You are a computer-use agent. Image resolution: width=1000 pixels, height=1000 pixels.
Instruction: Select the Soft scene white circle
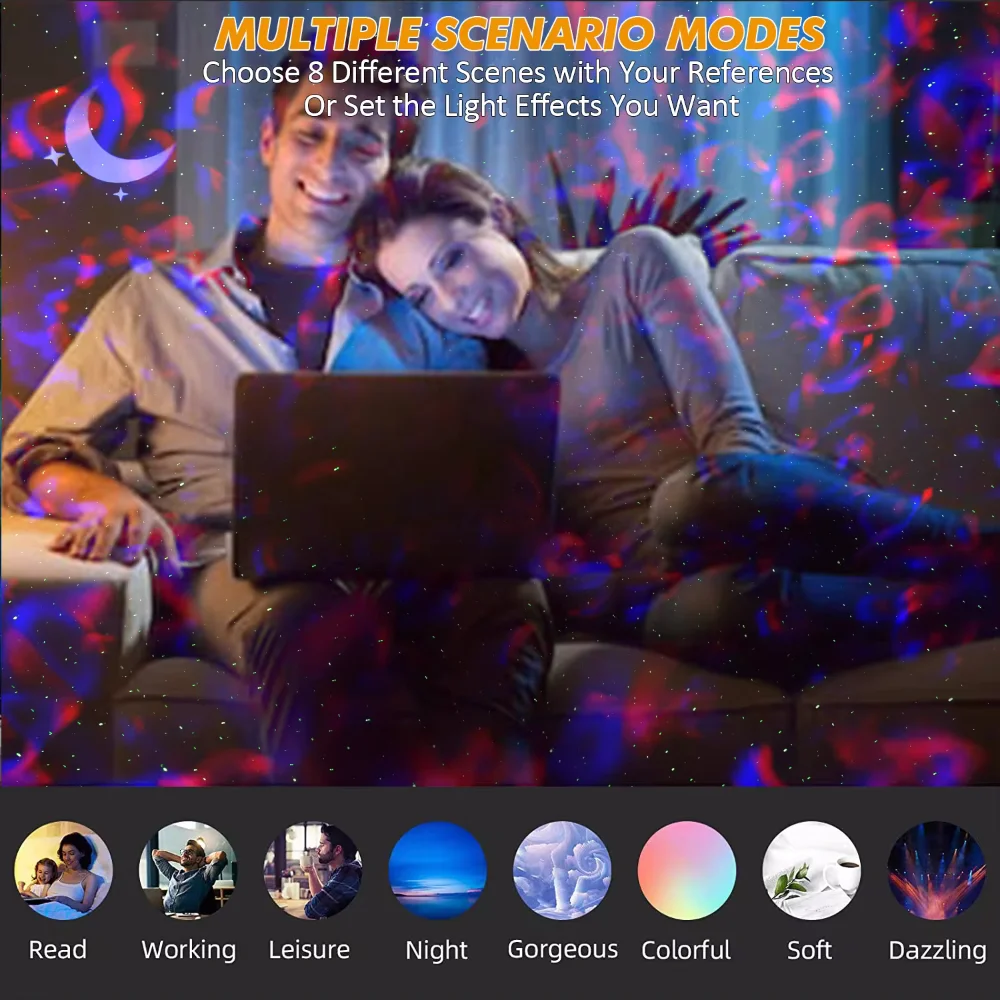811,870
